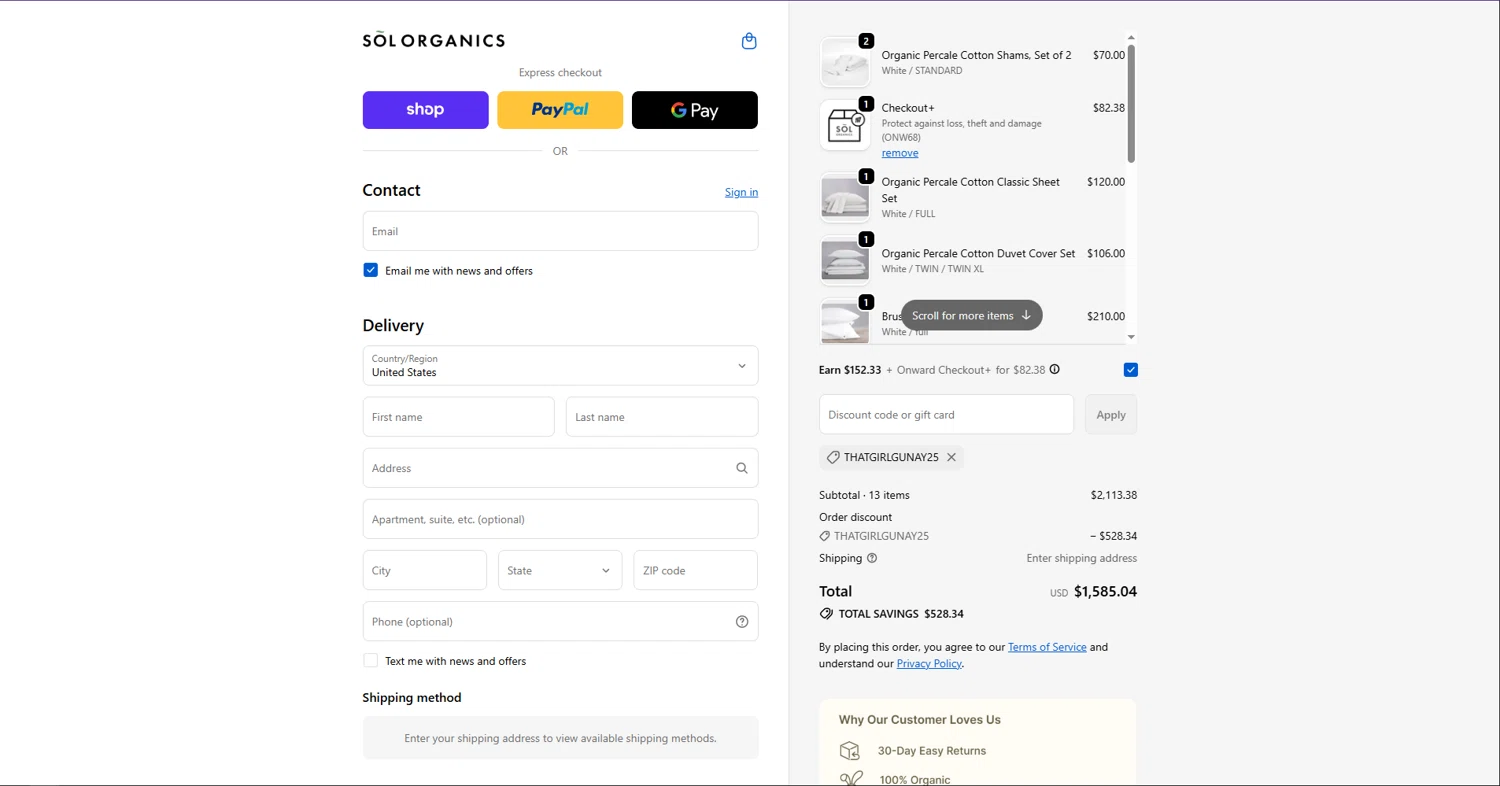Click the Sol Organics logo
This screenshot has height=786, width=1500.
click(x=433, y=40)
